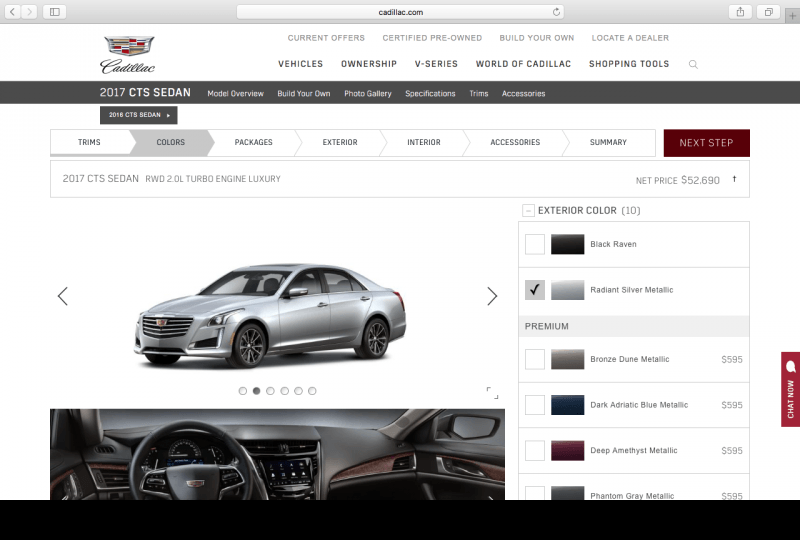Go to the Colors step tab
Screen dimensions: 800x540
coord(170,142)
